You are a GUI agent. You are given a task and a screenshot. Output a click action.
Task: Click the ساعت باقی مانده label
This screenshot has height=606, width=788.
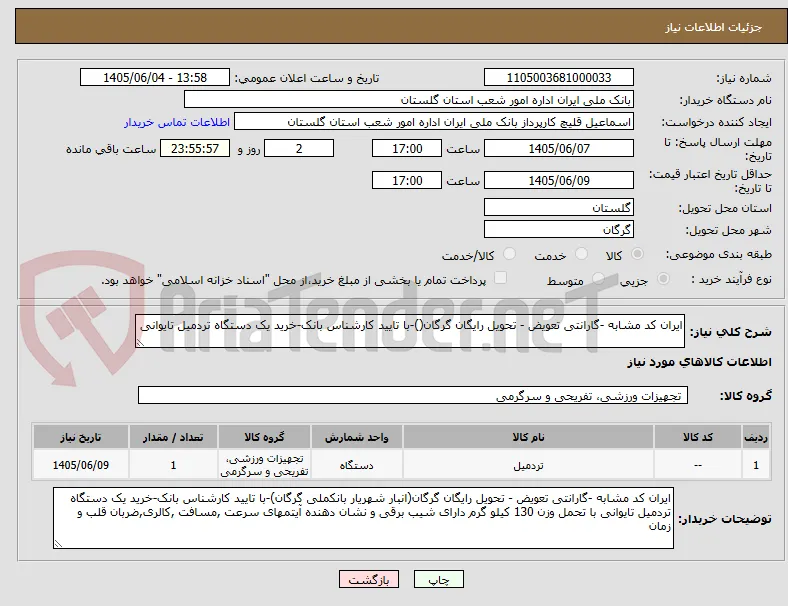111,149
